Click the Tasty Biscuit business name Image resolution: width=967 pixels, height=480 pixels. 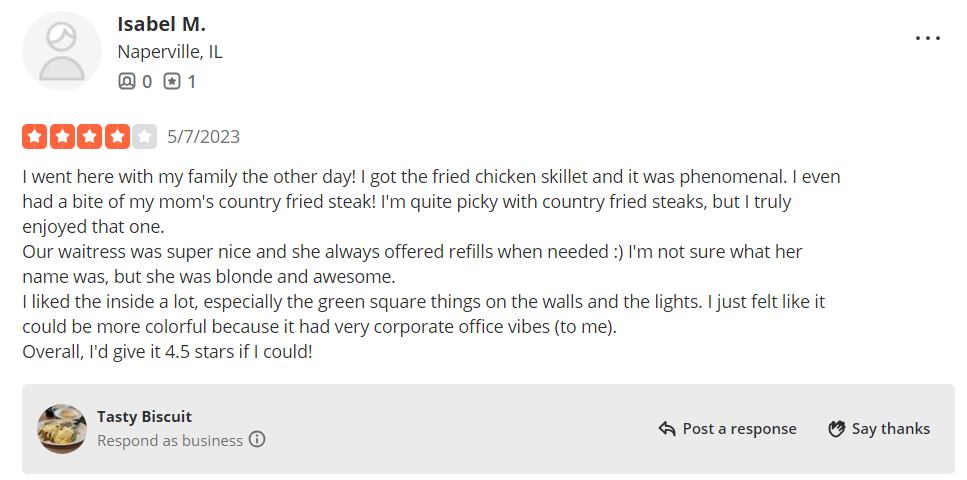click(x=144, y=416)
